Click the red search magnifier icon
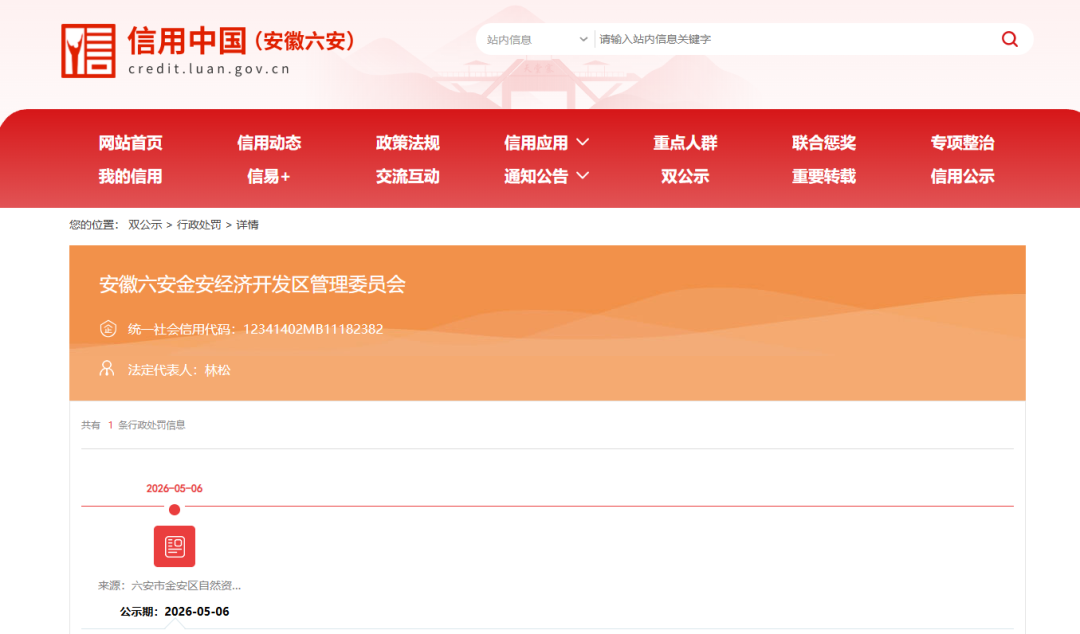The image size is (1080, 634). tap(1009, 39)
